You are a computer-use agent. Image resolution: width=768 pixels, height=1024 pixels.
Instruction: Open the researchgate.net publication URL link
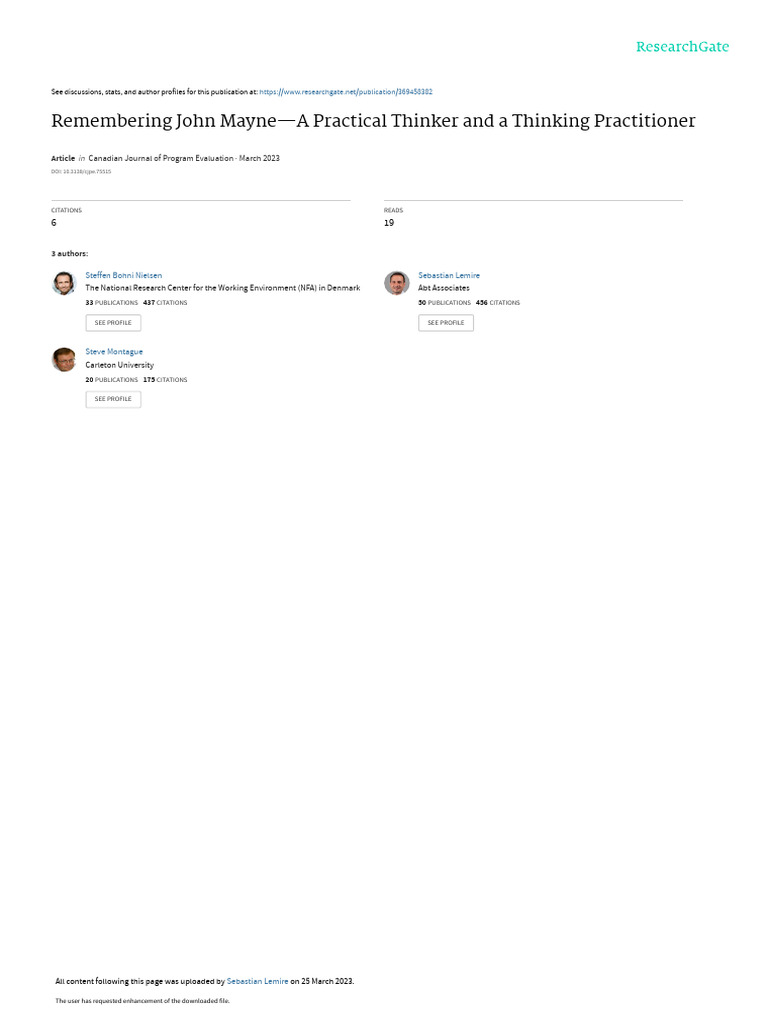[345, 92]
